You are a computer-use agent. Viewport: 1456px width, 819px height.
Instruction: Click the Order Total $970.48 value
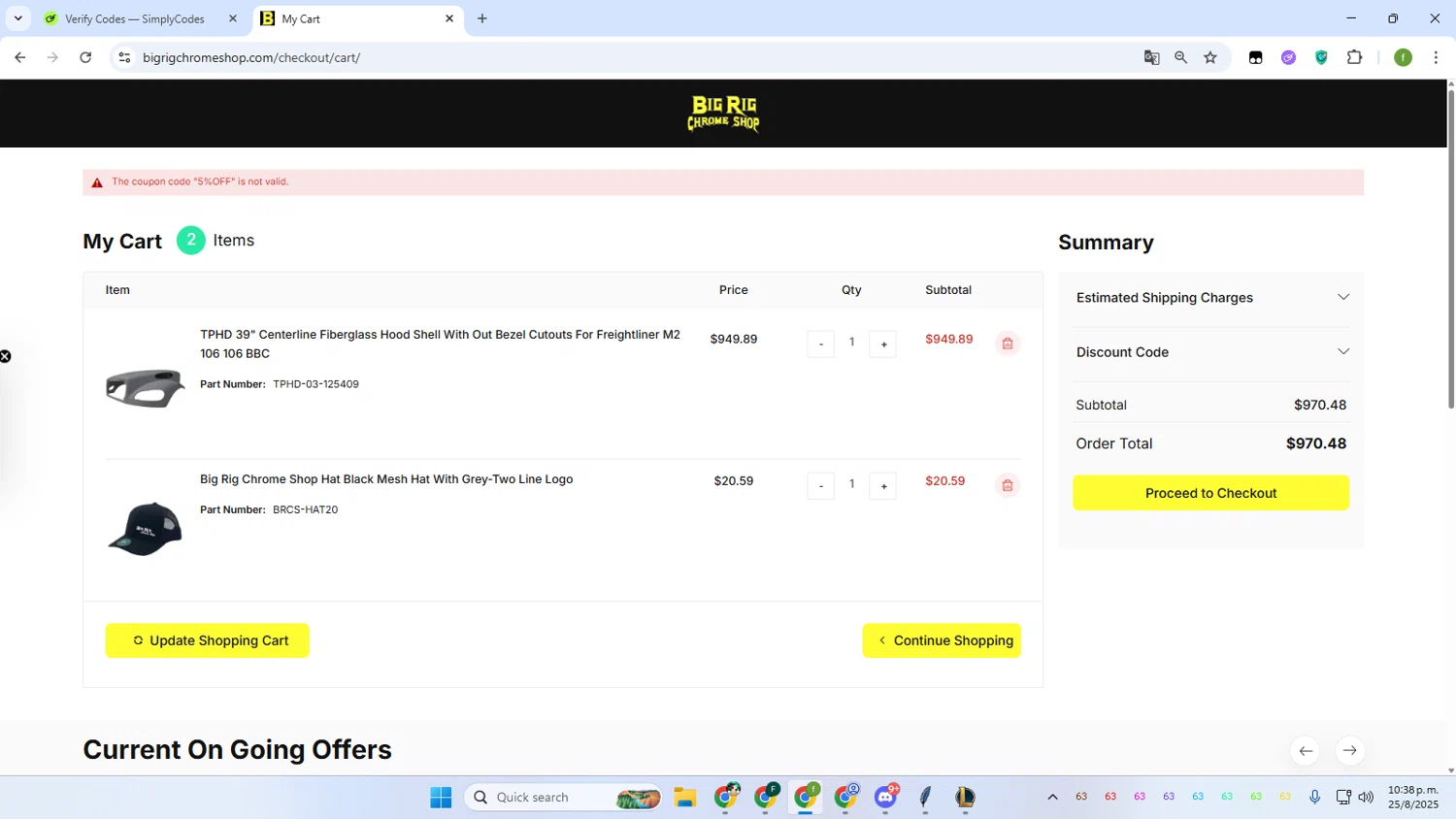[x=1316, y=443]
